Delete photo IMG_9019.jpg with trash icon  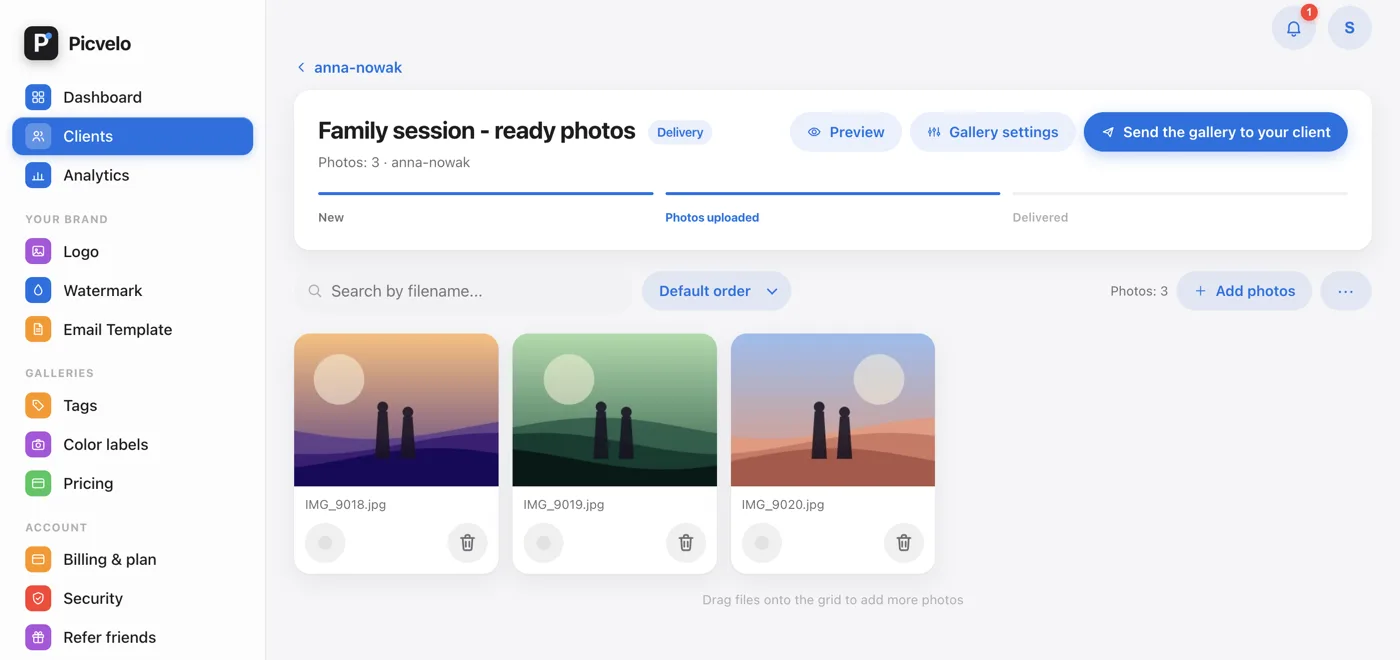pyautogui.click(x=685, y=543)
